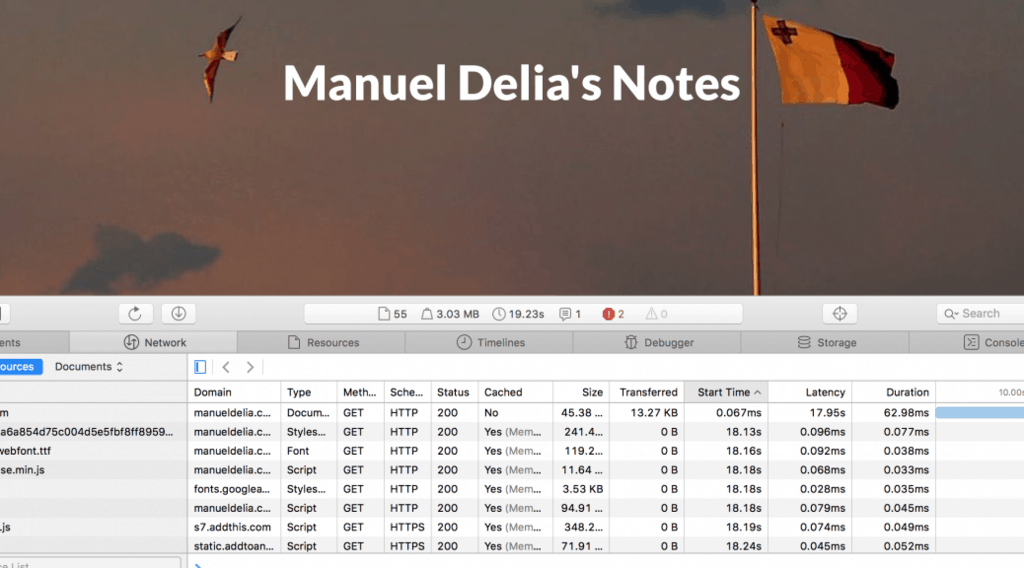Click the Search input field
Image resolution: width=1024 pixels, height=568 pixels.
click(x=985, y=313)
